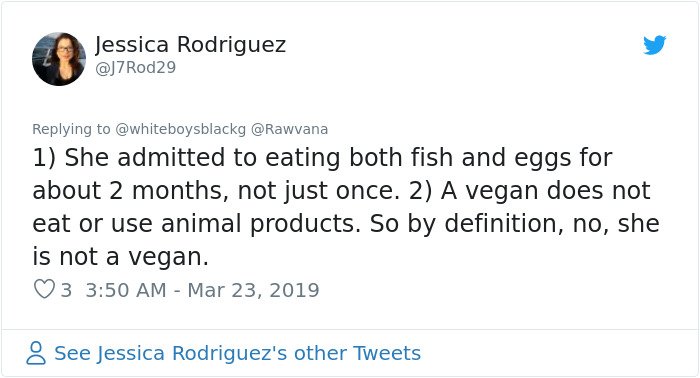Open the @whiteboysblackg mention
700x378 pixels.
pyautogui.click(x=180, y=129)
